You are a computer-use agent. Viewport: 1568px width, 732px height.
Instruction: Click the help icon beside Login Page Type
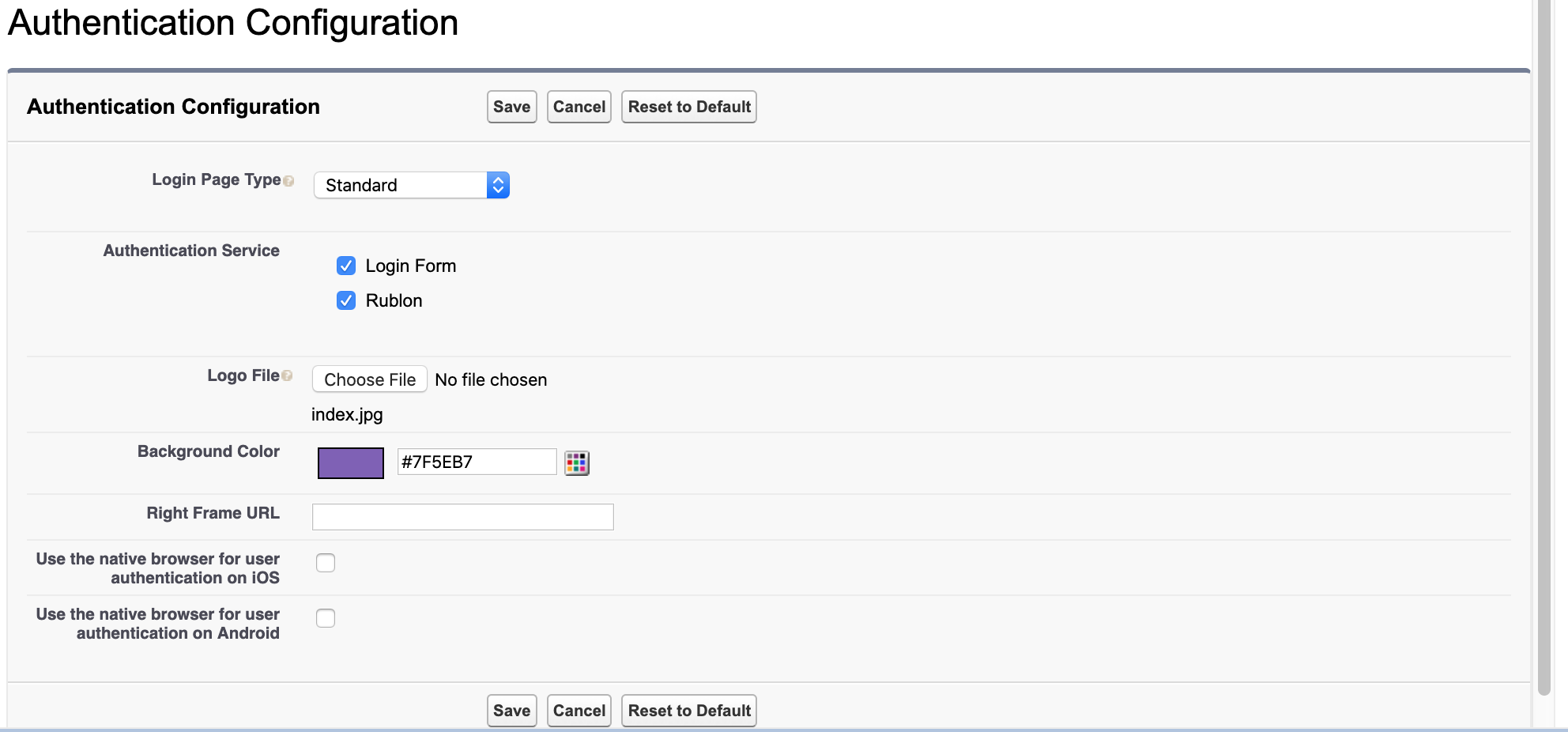click(x=288, y=181)
